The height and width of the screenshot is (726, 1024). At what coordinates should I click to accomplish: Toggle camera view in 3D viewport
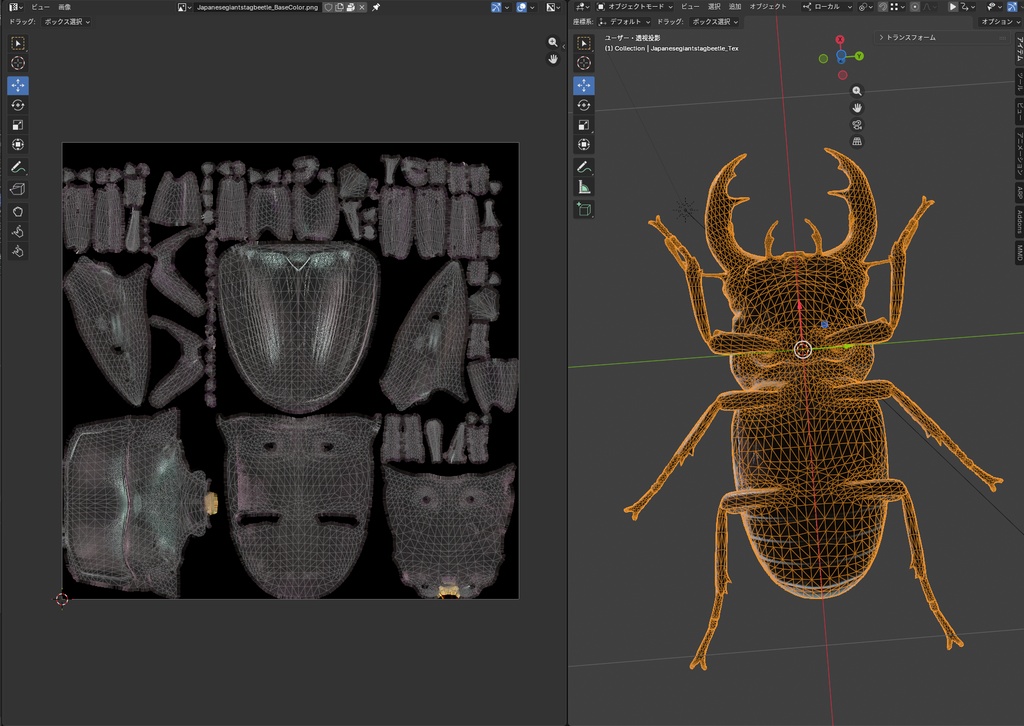(x=857, y=125)
